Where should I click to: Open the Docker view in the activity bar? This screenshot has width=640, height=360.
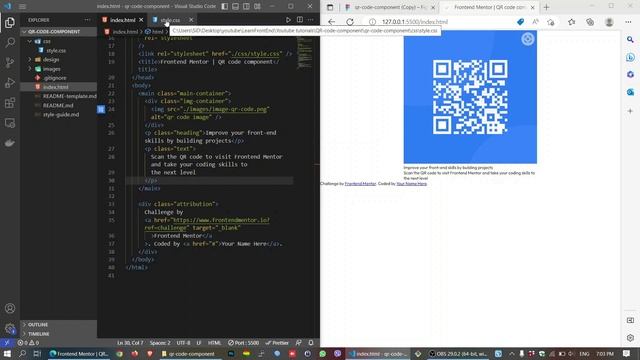(x=10, y=143)
